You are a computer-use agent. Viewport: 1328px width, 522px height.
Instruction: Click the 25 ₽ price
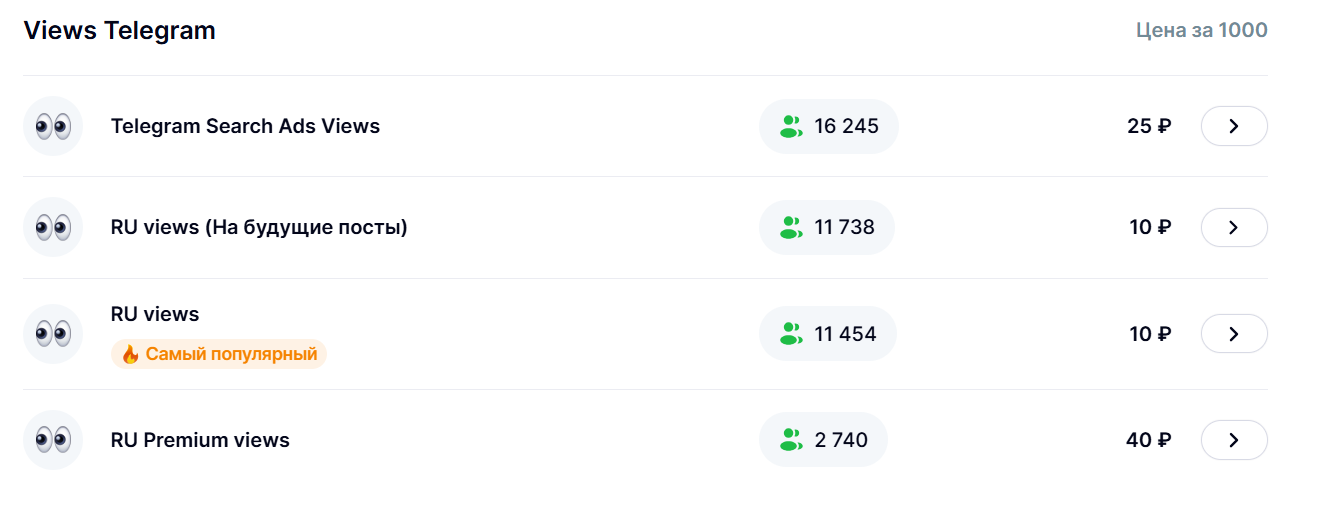(1149, 126)
